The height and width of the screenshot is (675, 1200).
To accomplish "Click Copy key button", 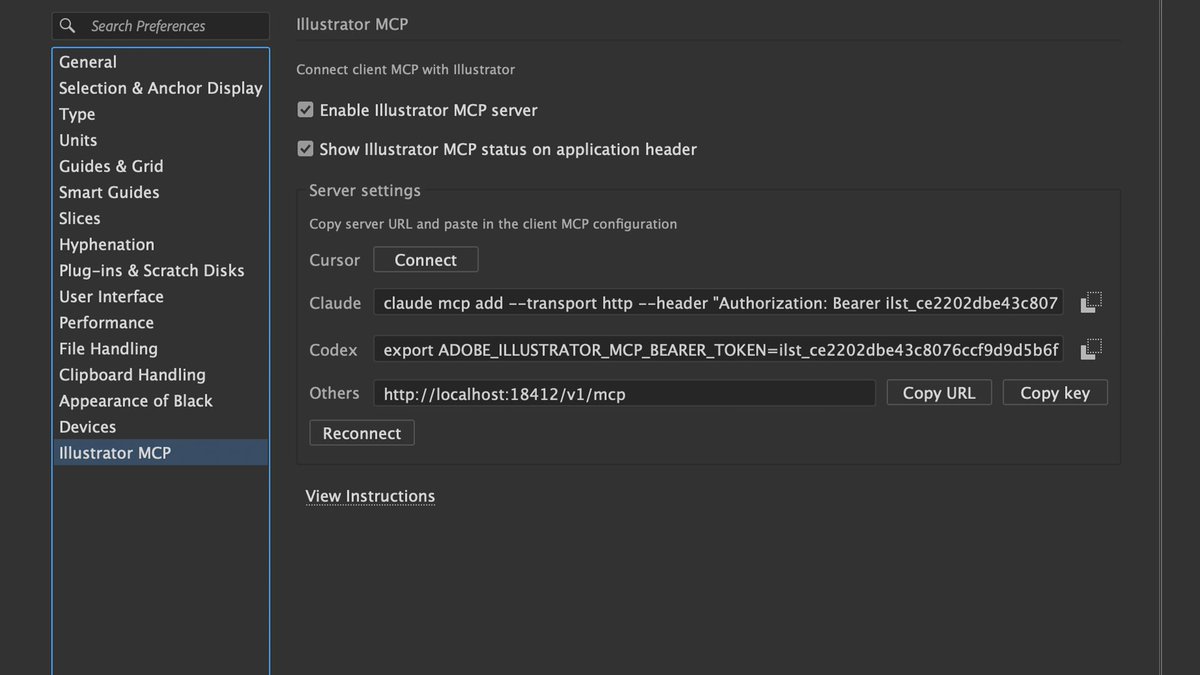I will click(x=1055, y=393).
